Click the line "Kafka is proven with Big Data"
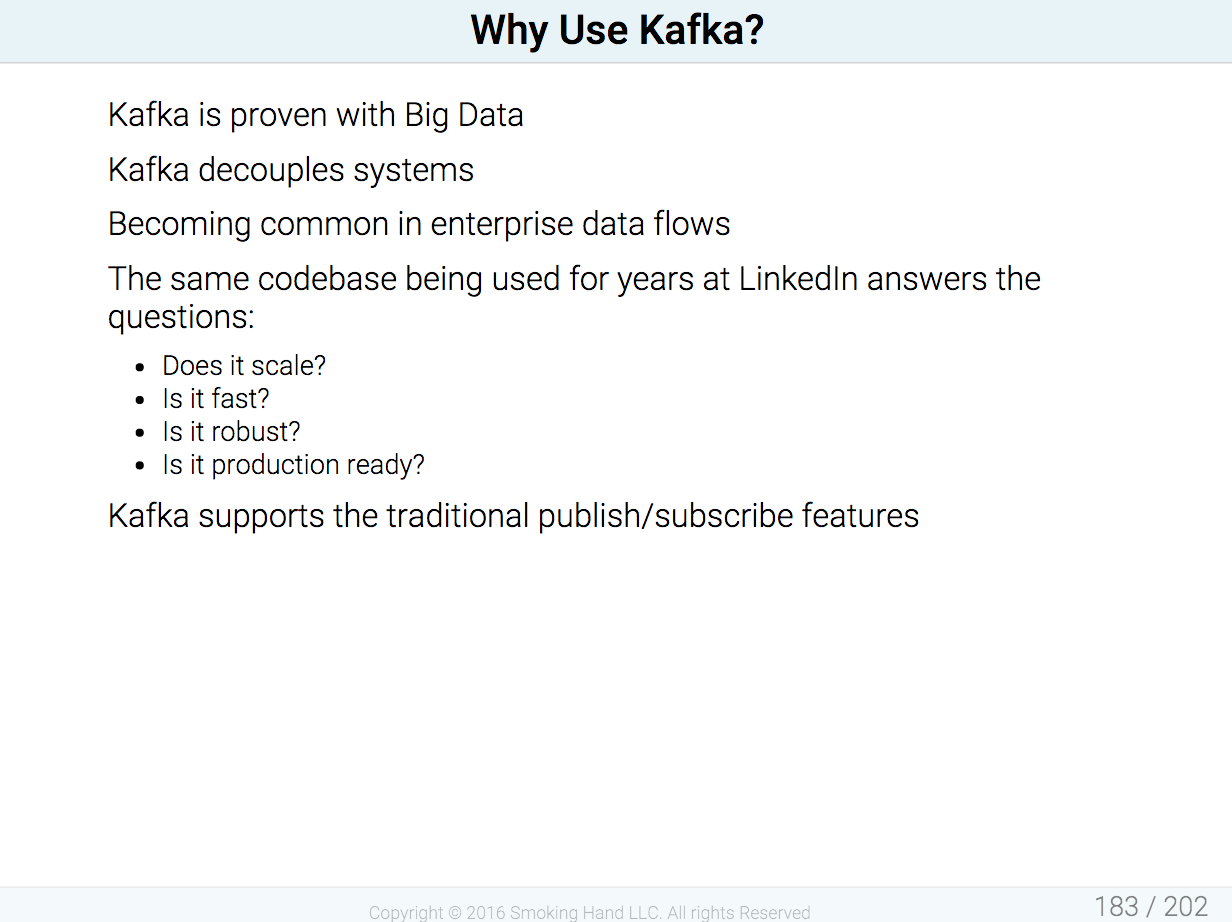Screen dimensions: 1232x922 [x=316, y=115]
